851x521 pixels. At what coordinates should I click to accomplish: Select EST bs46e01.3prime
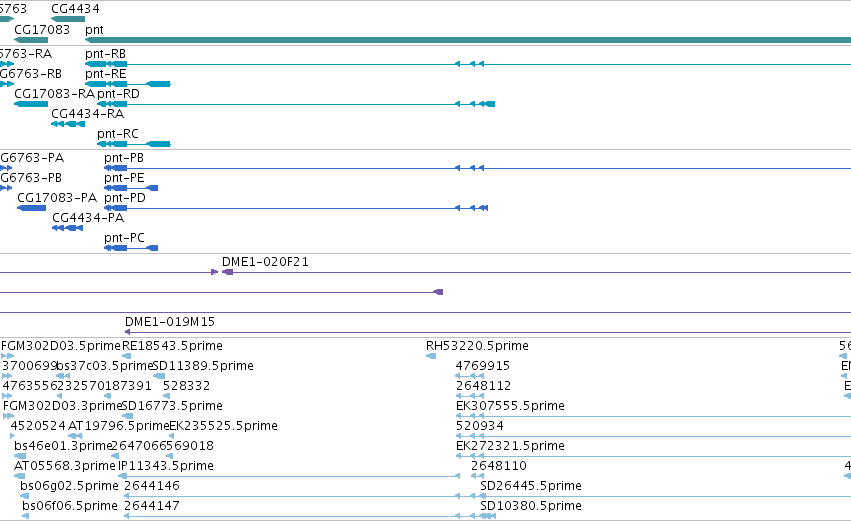(x=20, y=456)
